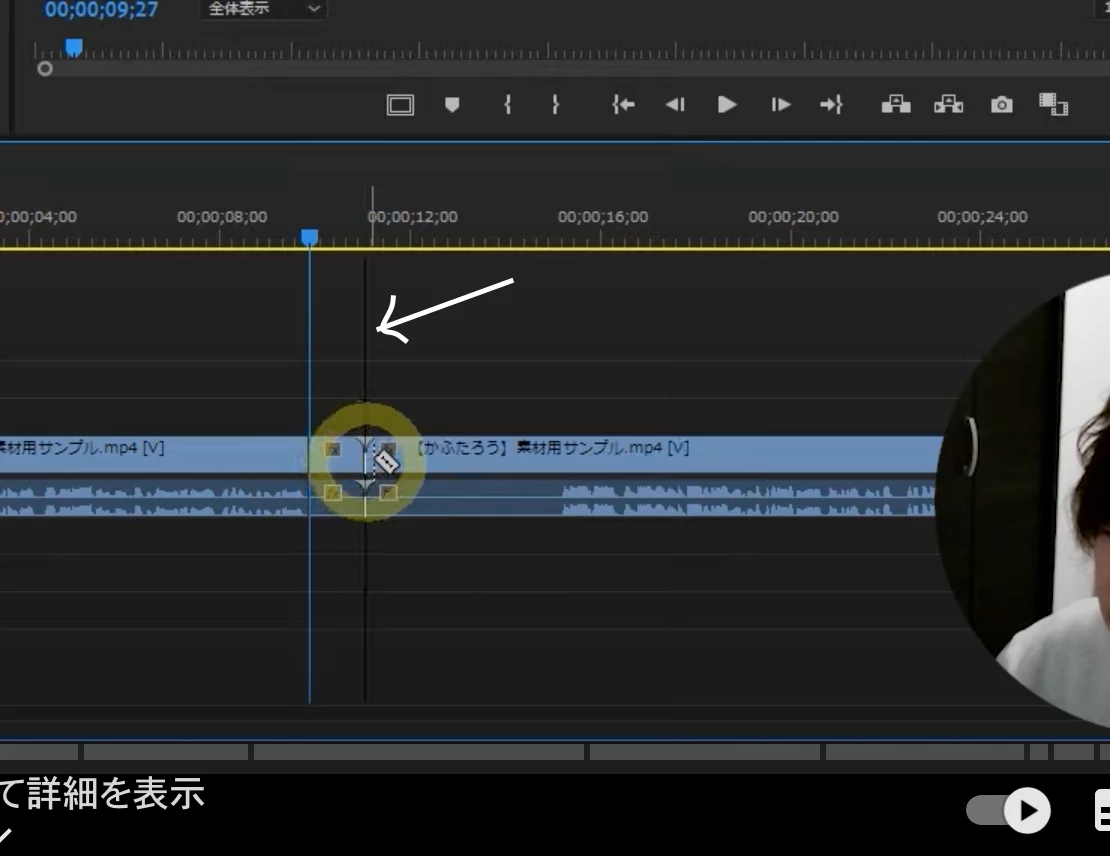Click the 00;00;09;27 timecode field
The height and width of the screenshot is (856, 1110).
point(101,10)
